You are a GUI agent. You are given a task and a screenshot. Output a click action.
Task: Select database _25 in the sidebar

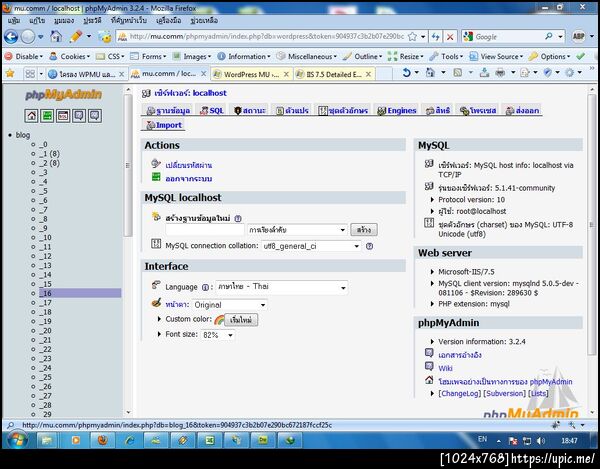[45, 377]
